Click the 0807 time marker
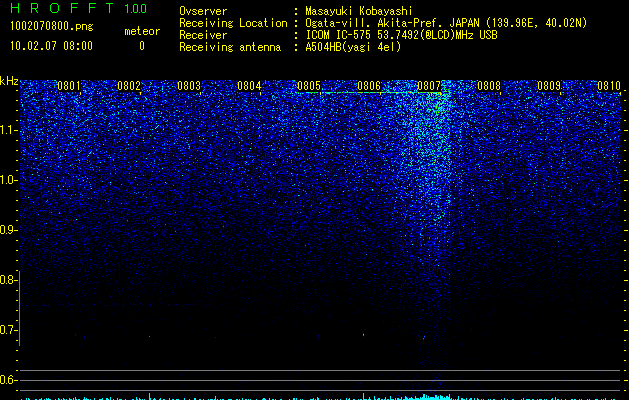 point(429,86)
